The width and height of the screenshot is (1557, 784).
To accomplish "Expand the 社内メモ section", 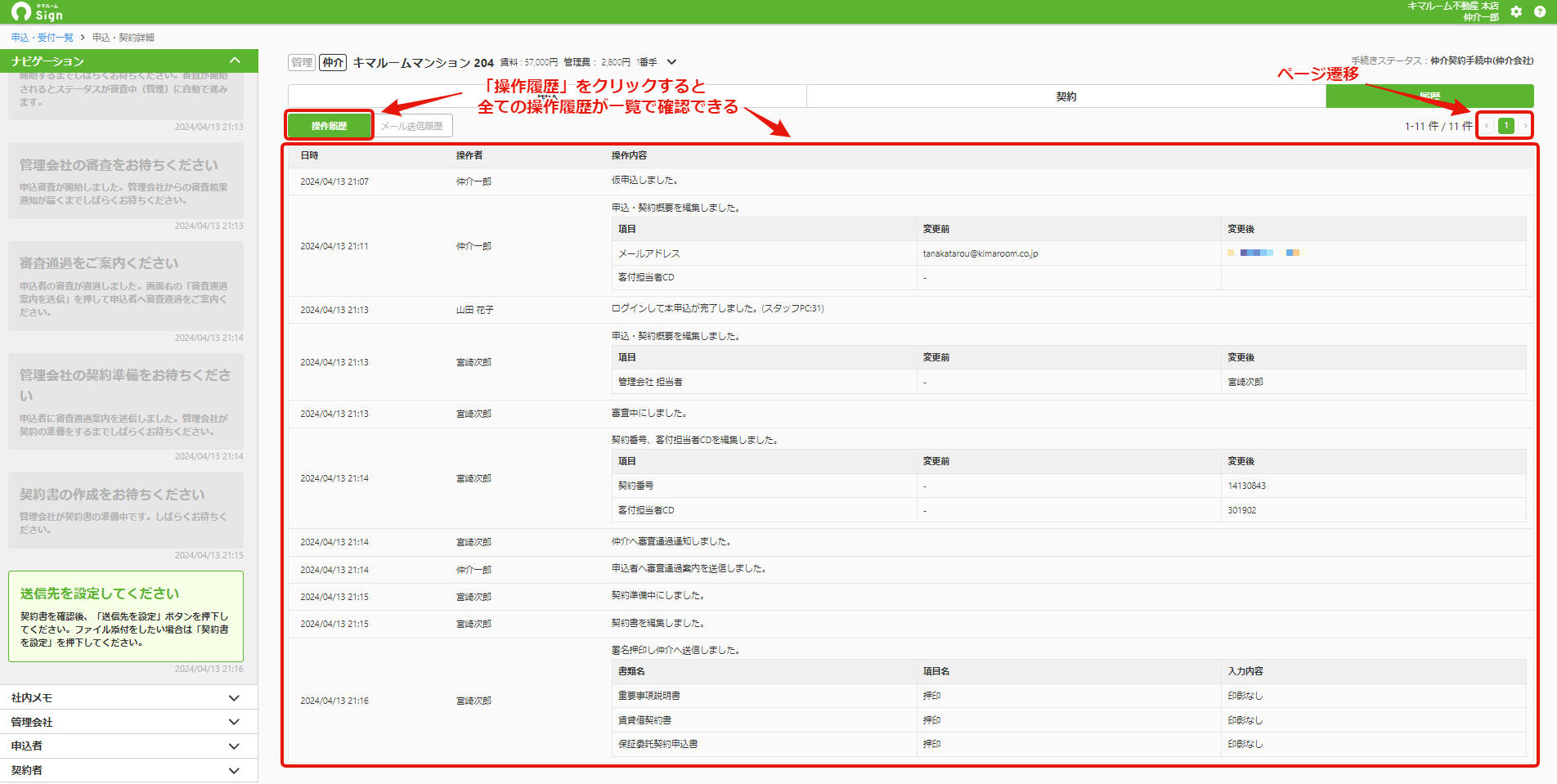I will pyautogui.click(x=129, y=697).
